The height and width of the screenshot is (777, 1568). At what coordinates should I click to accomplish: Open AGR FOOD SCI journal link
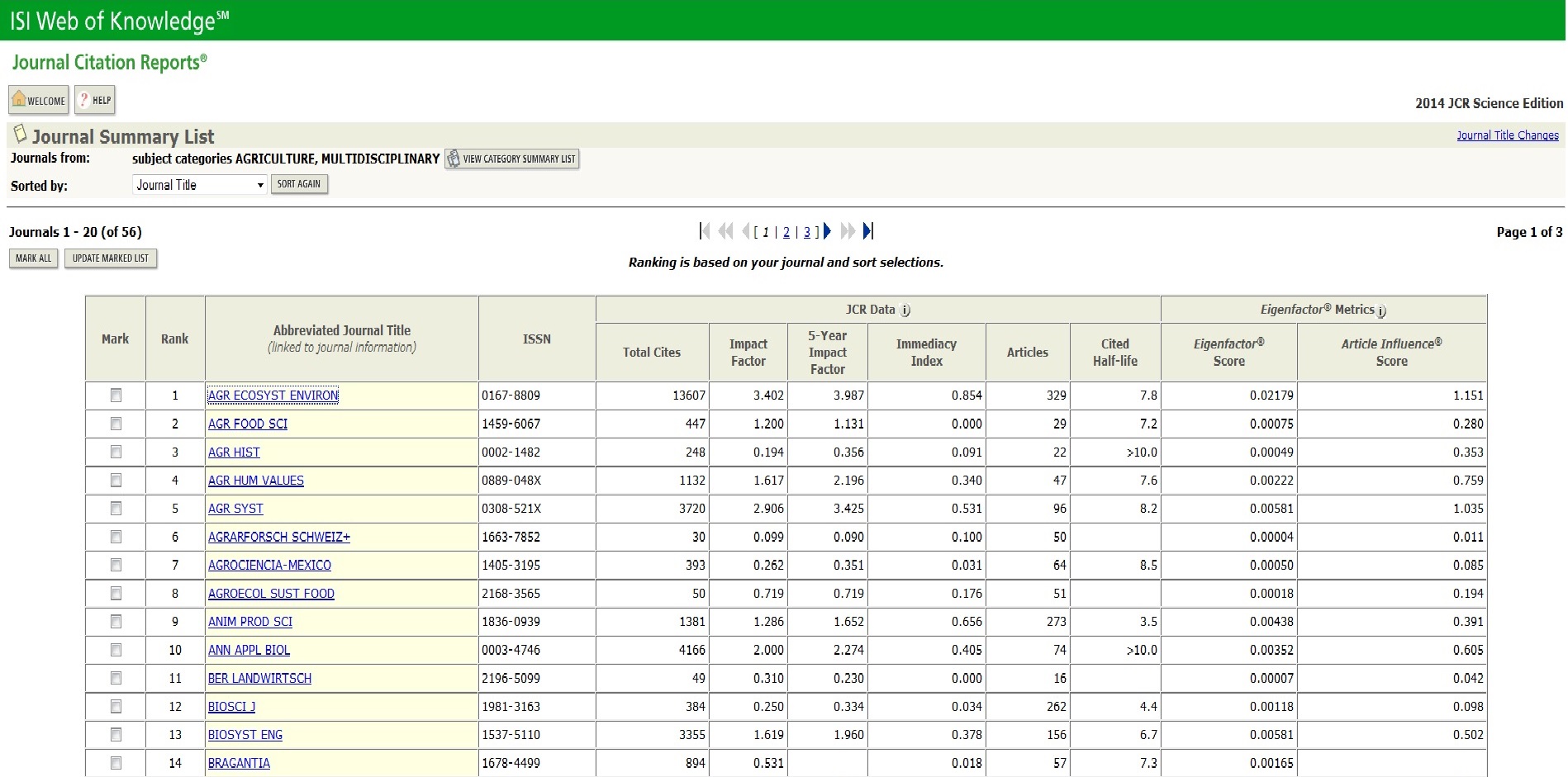point(248,424)
